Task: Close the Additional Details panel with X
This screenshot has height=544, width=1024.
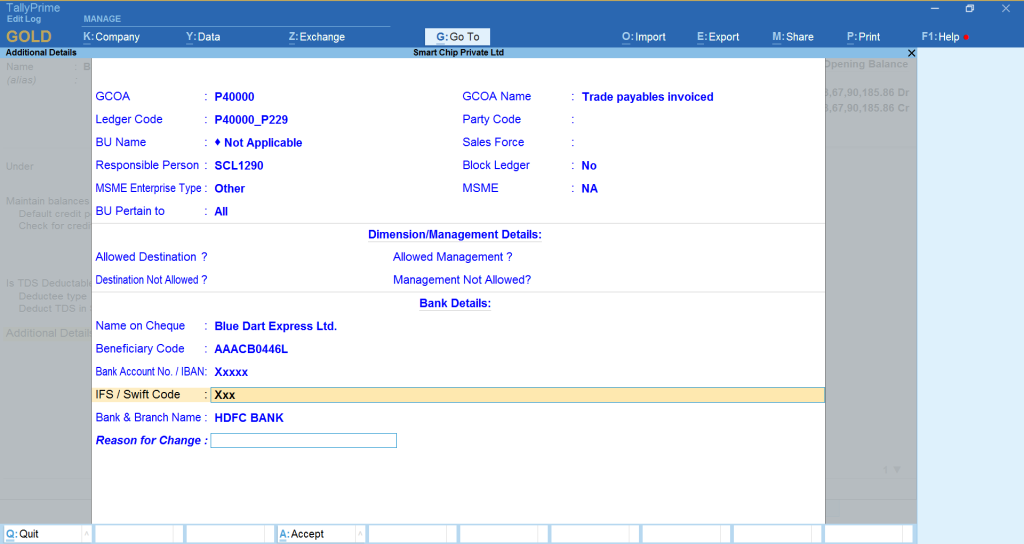Action: (x=911, y=52)
